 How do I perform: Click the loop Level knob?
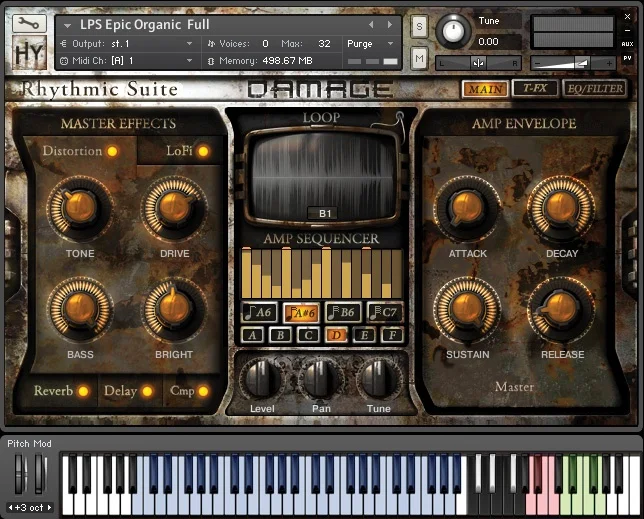click(x=261, y=379)
